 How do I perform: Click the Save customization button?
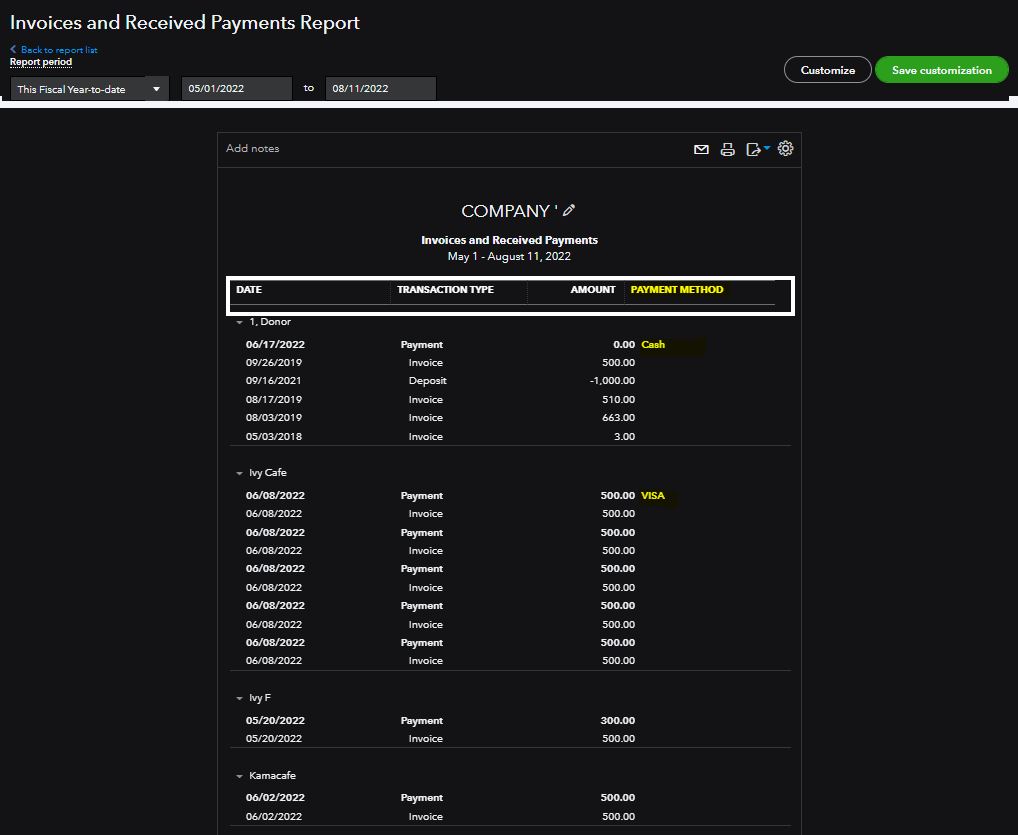click(x=941, y=70)
